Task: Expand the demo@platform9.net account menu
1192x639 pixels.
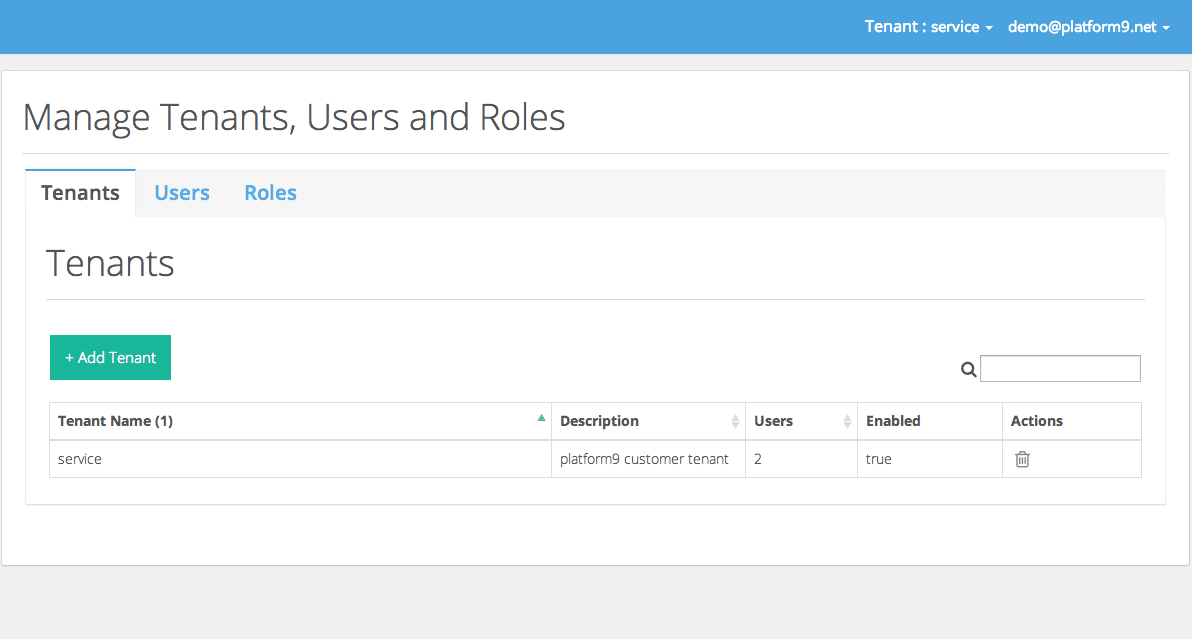Action: click(1088, 27)
